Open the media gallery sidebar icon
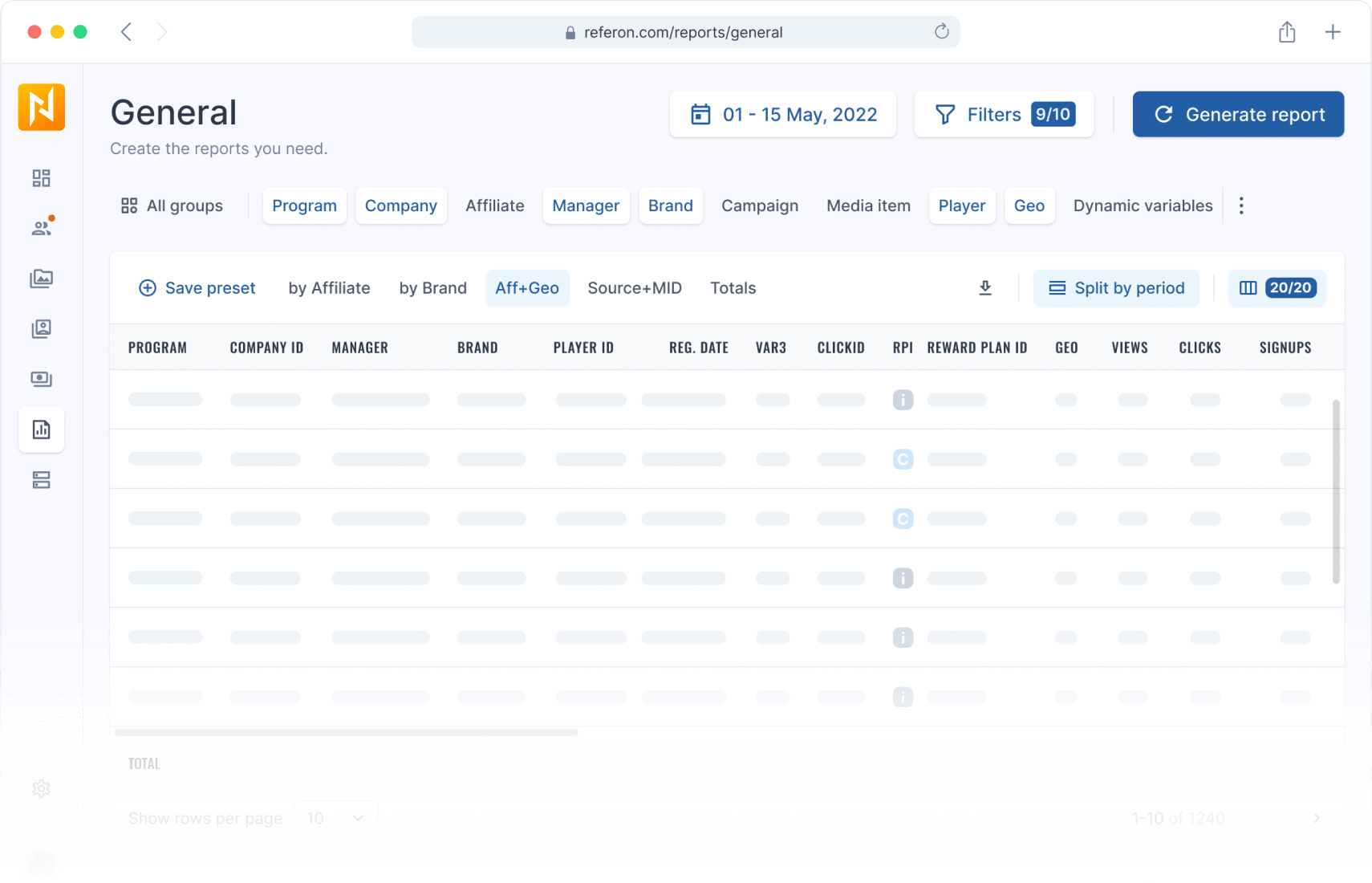The height and width of the screenshot is (883, 1372). 41,279
